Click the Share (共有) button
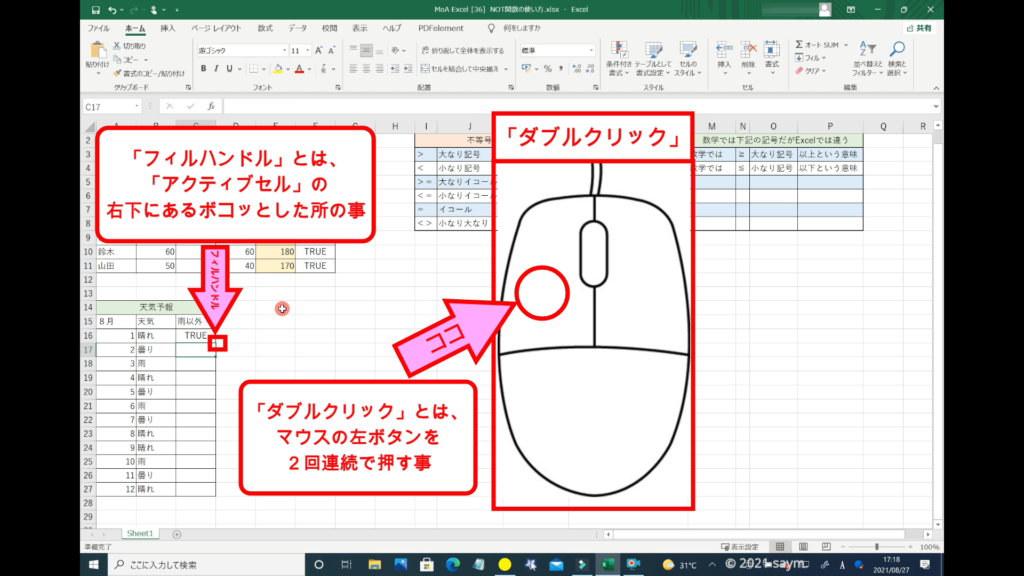The width and height of the screenshot is (1024, 576). [x=917, y=29]
